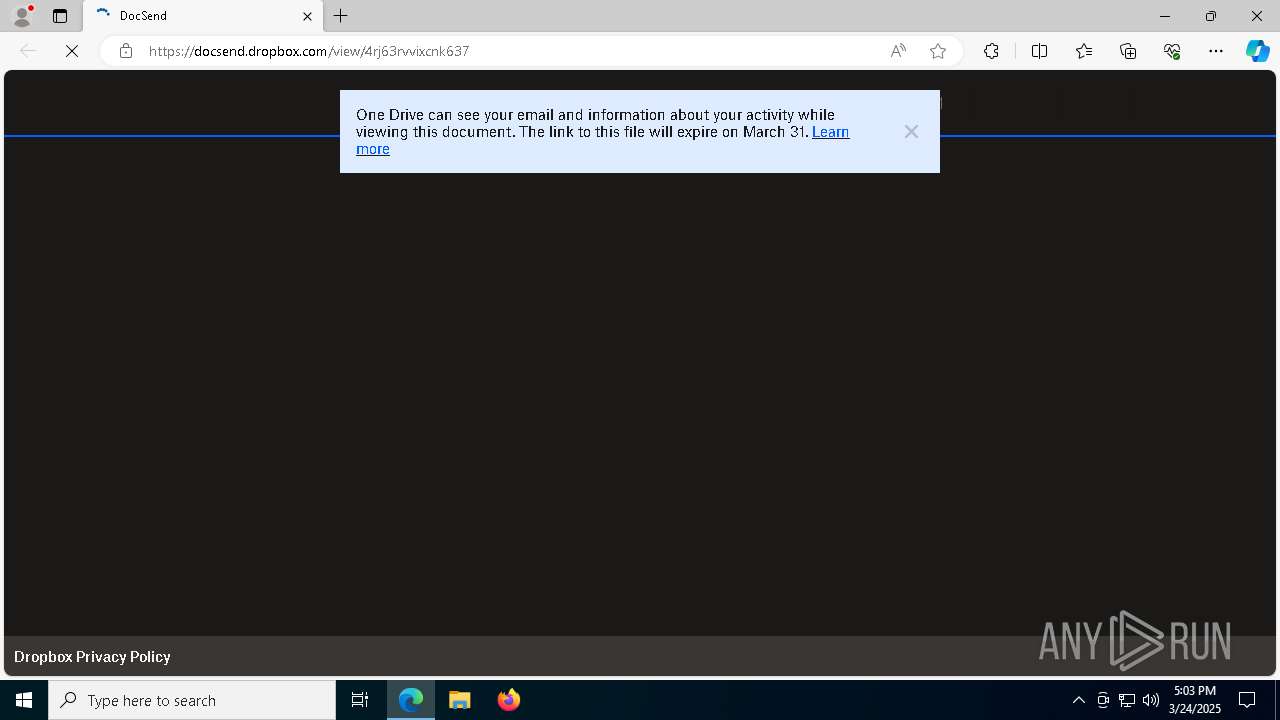Click the Windows Start button
This screenshot has height=720, width=1280.
(24, 700)
